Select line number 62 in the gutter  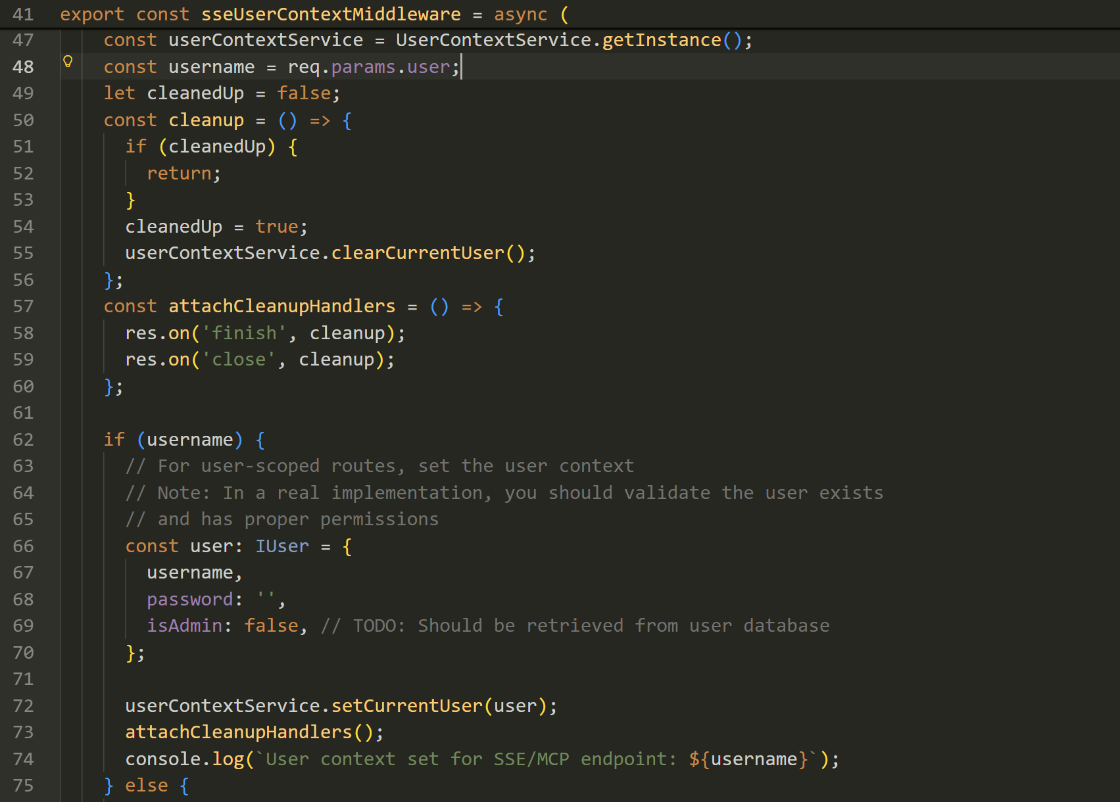(23, 439)
